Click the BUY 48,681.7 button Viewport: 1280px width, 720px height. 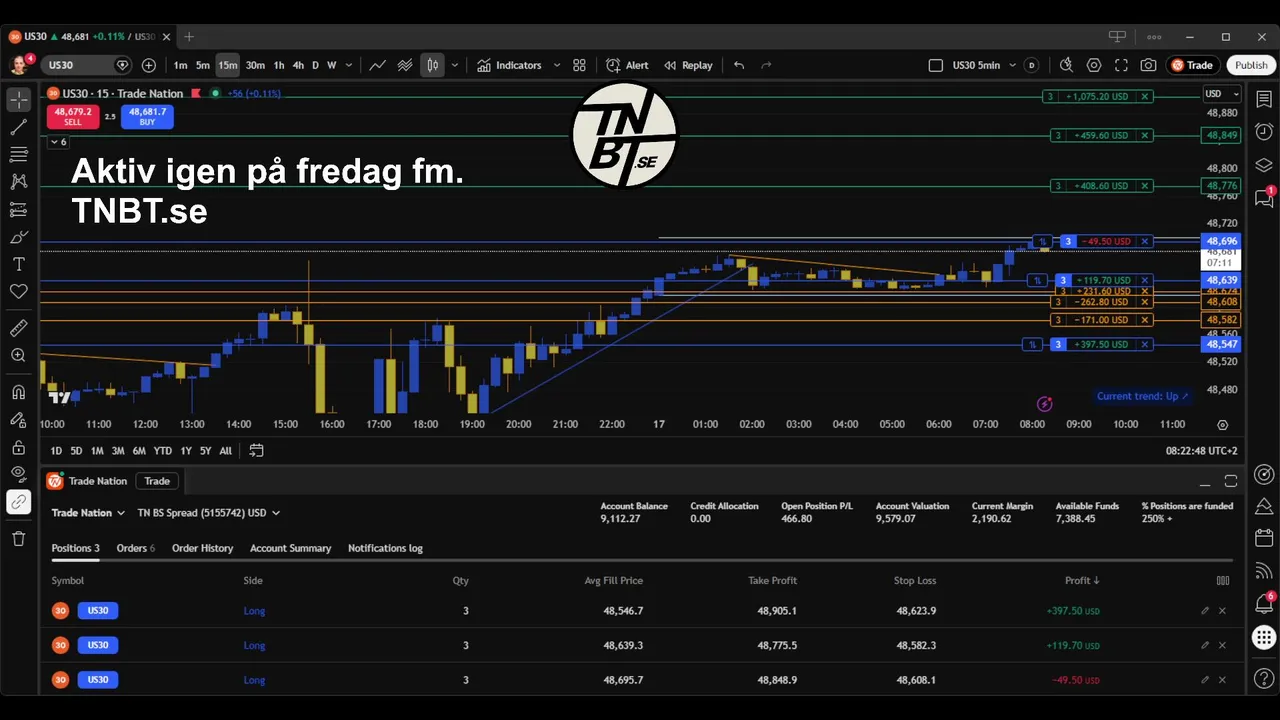tap(147, 117)
